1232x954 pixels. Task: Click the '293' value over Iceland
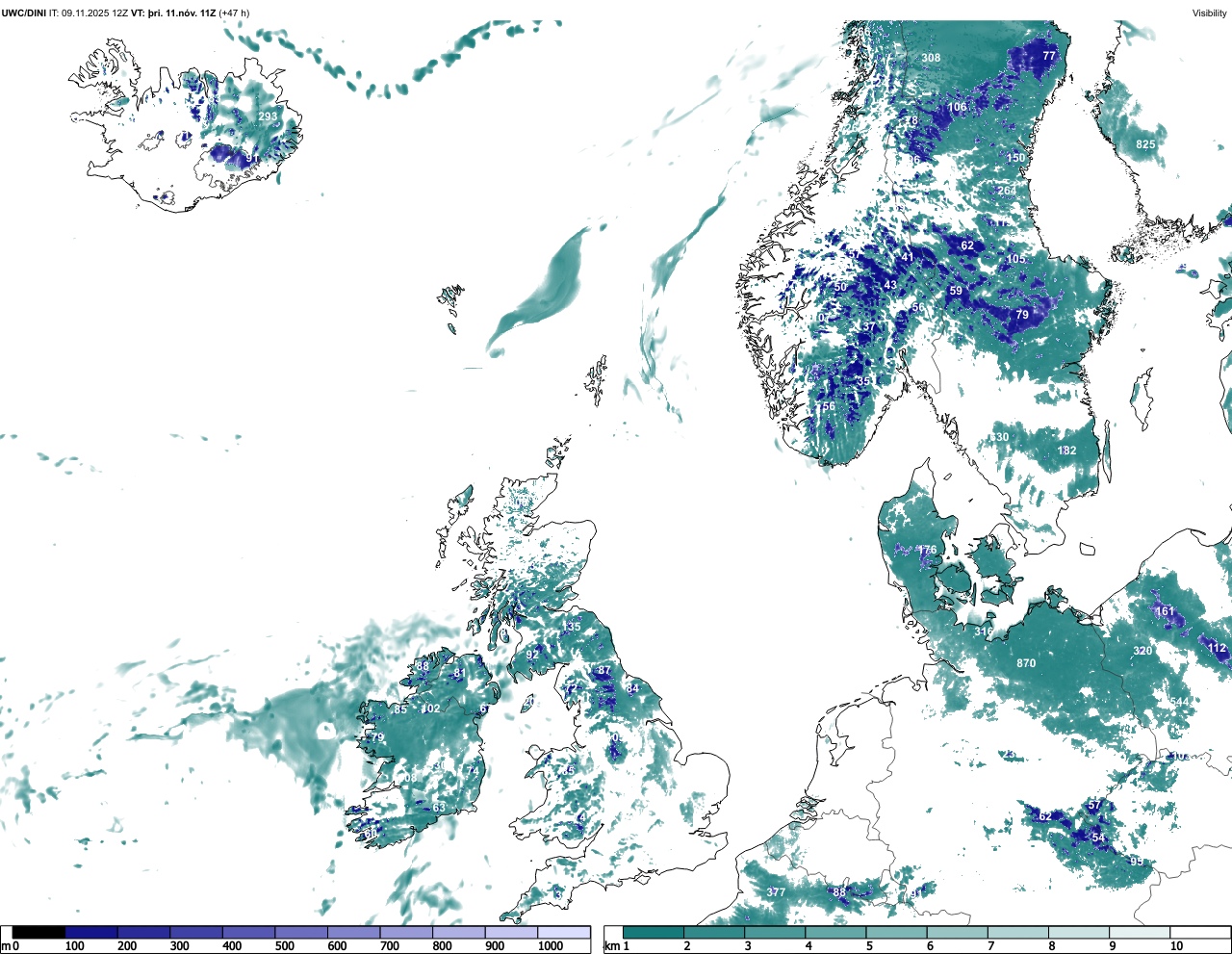(x=268, y=116)
